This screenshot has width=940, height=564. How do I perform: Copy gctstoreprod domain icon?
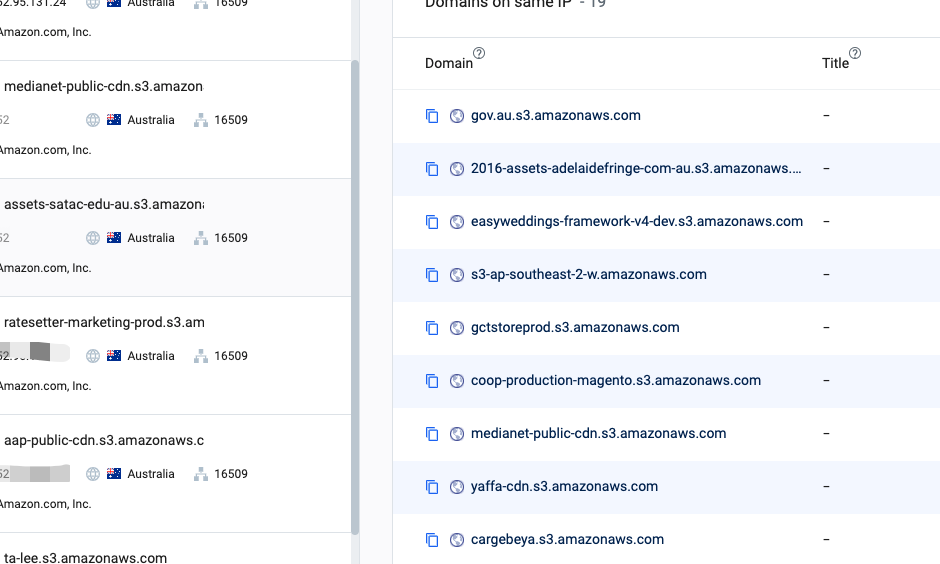point(432,328)
